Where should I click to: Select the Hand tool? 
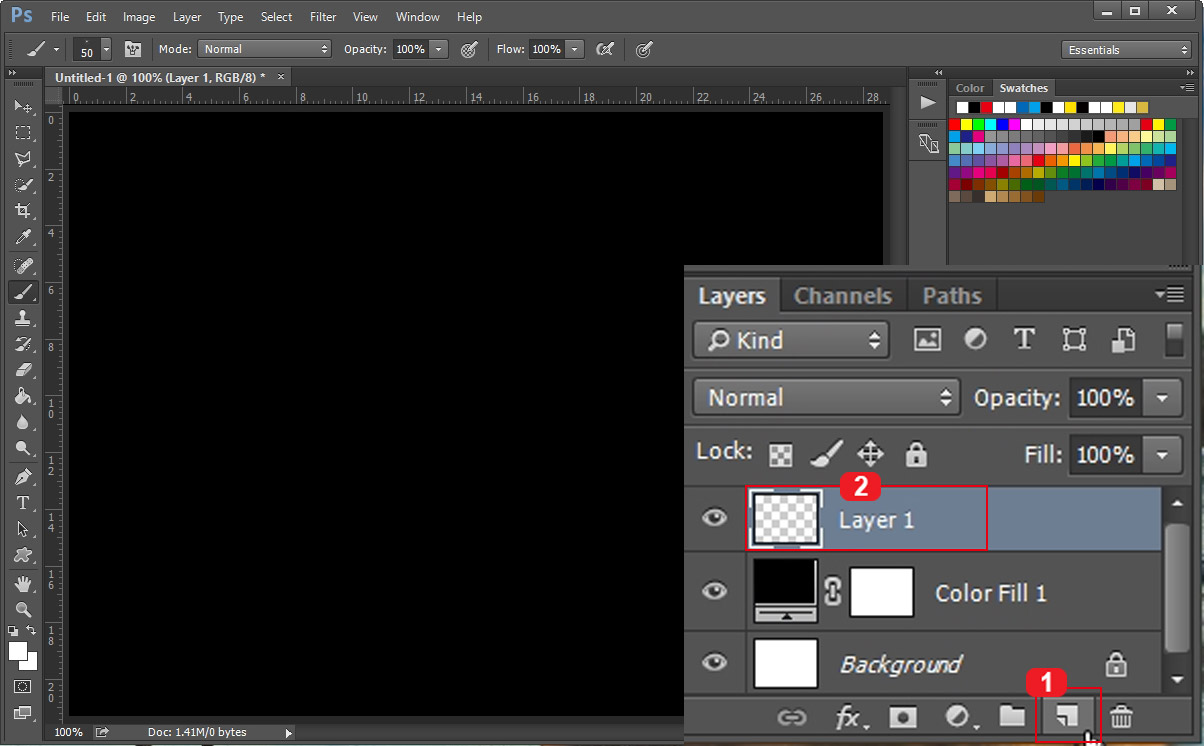(23, 584)
